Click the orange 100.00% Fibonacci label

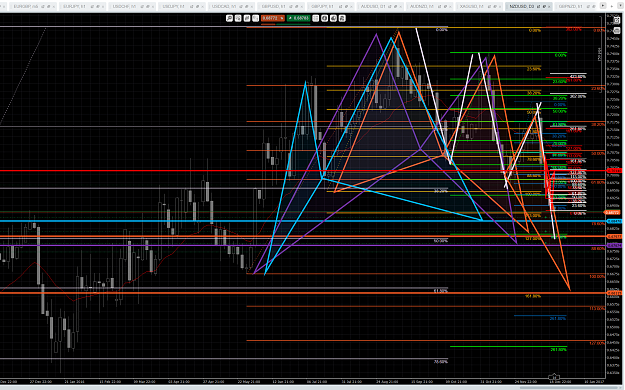pos(597,276)
